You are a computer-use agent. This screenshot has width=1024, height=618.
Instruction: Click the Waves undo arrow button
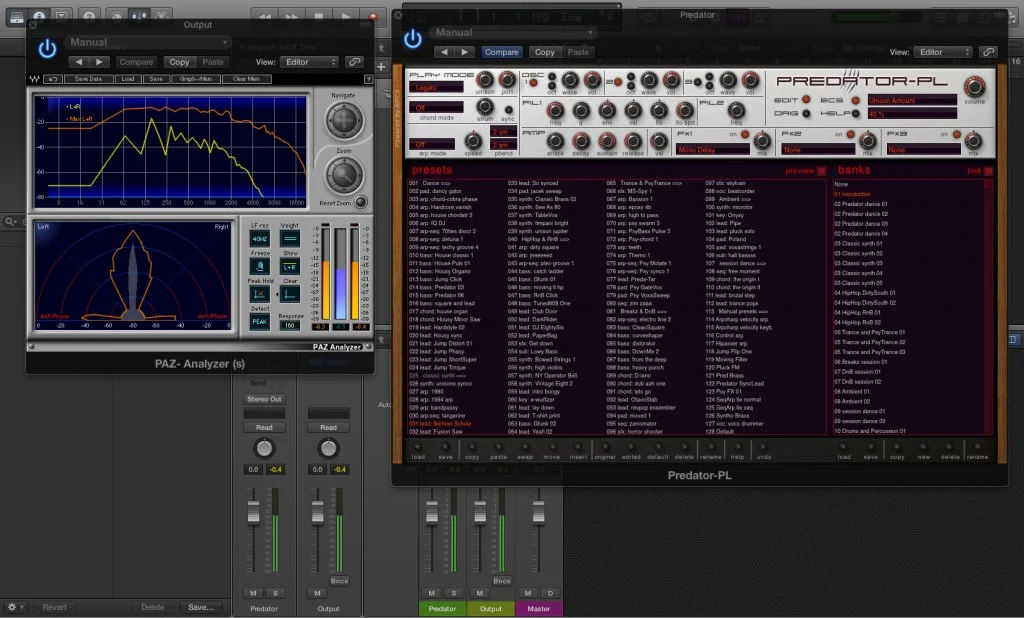point(52,79)
